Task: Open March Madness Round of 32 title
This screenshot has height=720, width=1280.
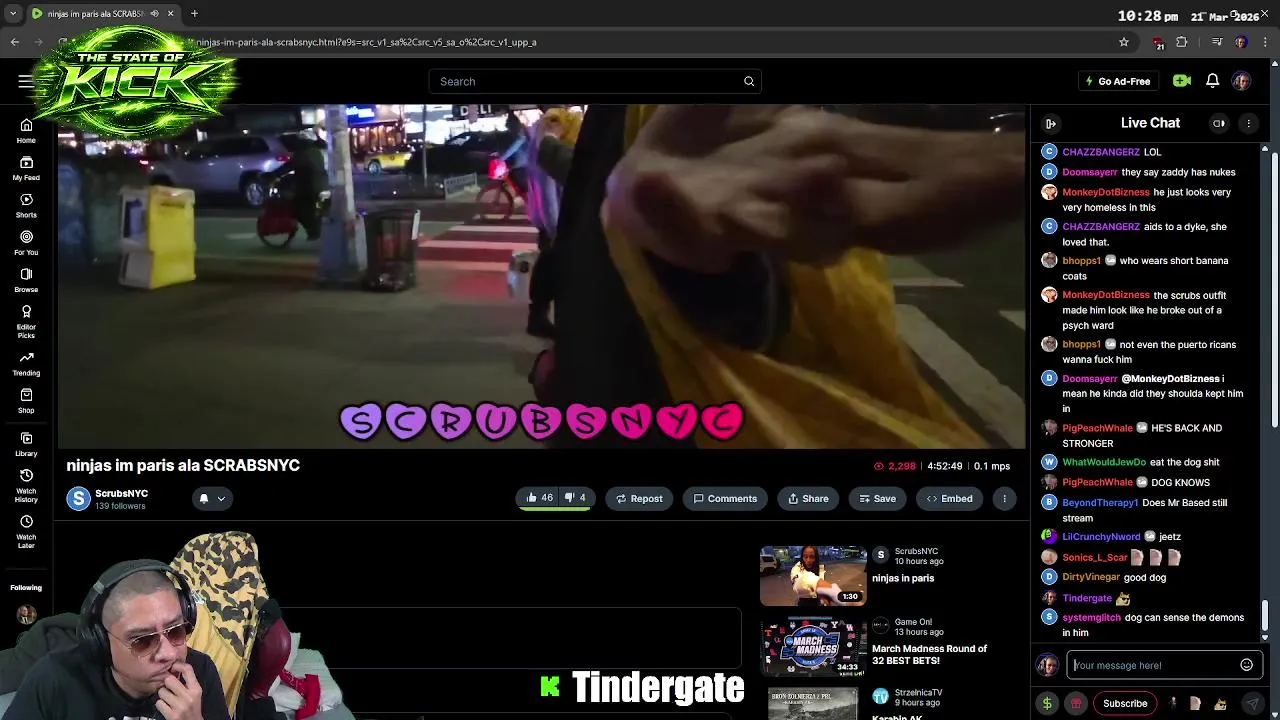Action: tap(929, 654)
